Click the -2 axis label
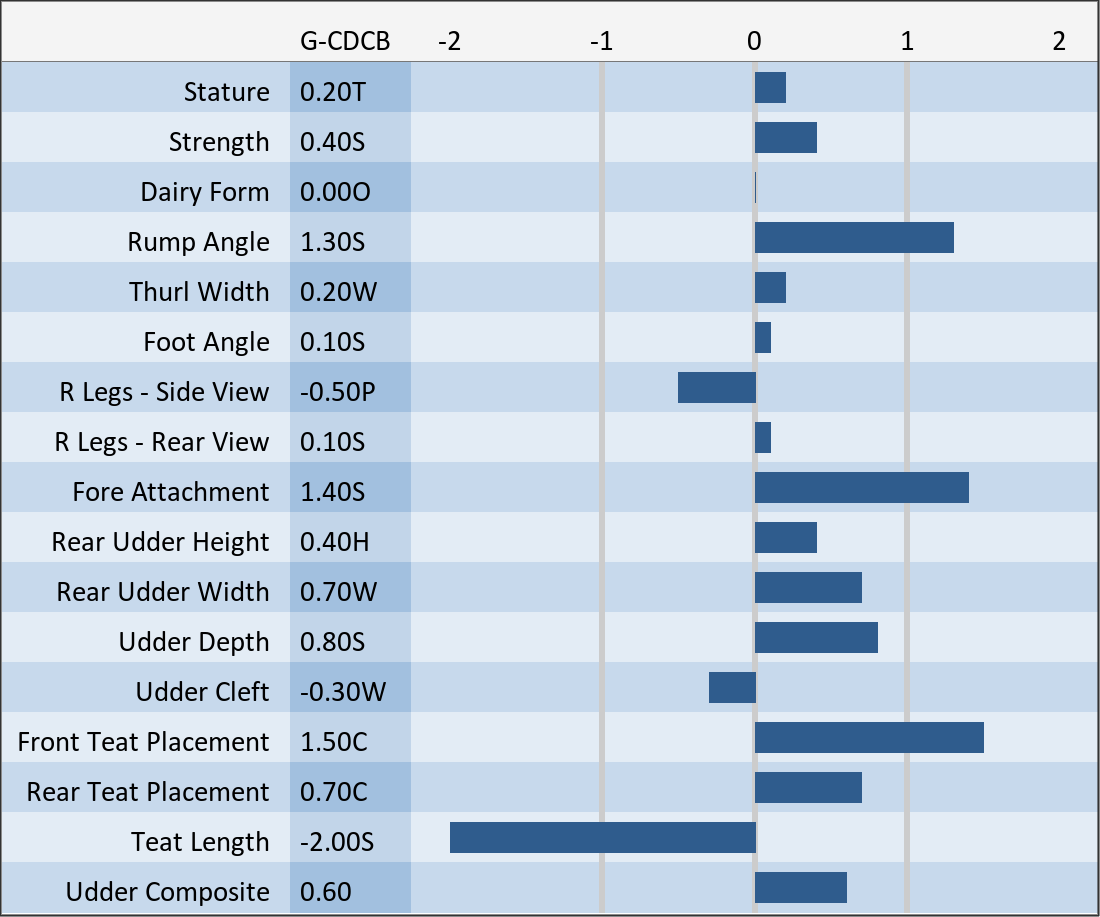 click(449, 41)
